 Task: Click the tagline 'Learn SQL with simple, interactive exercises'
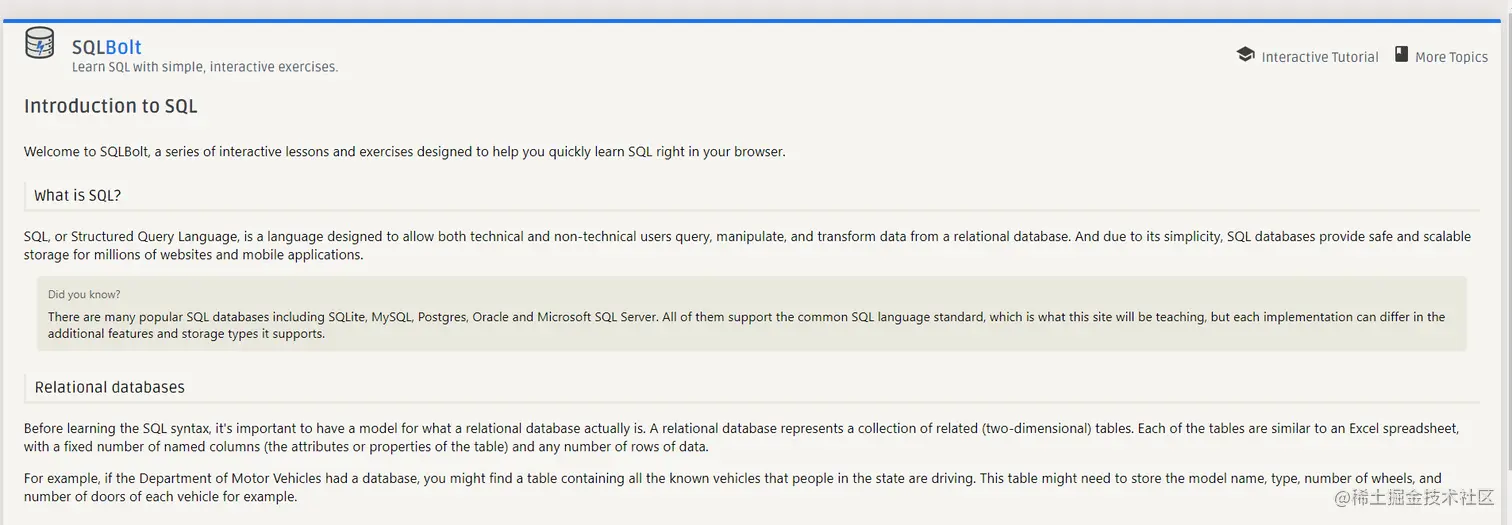click(x=205, y=67)
